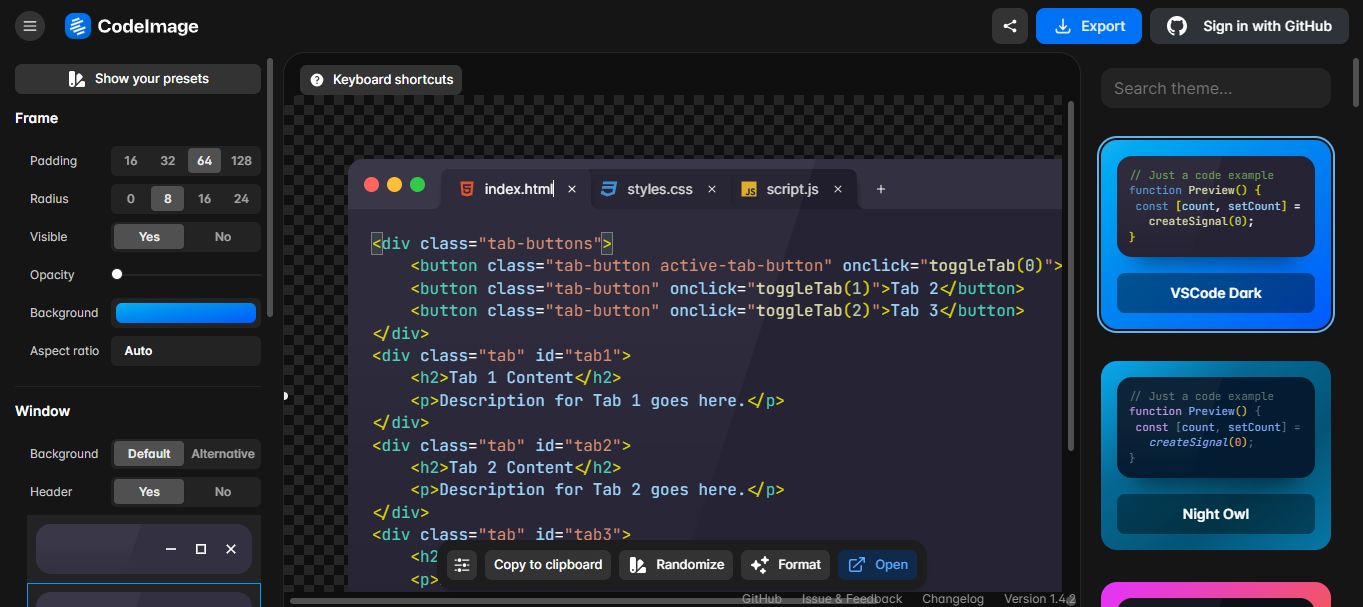
Task: Focus the Search theme field
Action: pyautogui.click(x=1216, y=88)
